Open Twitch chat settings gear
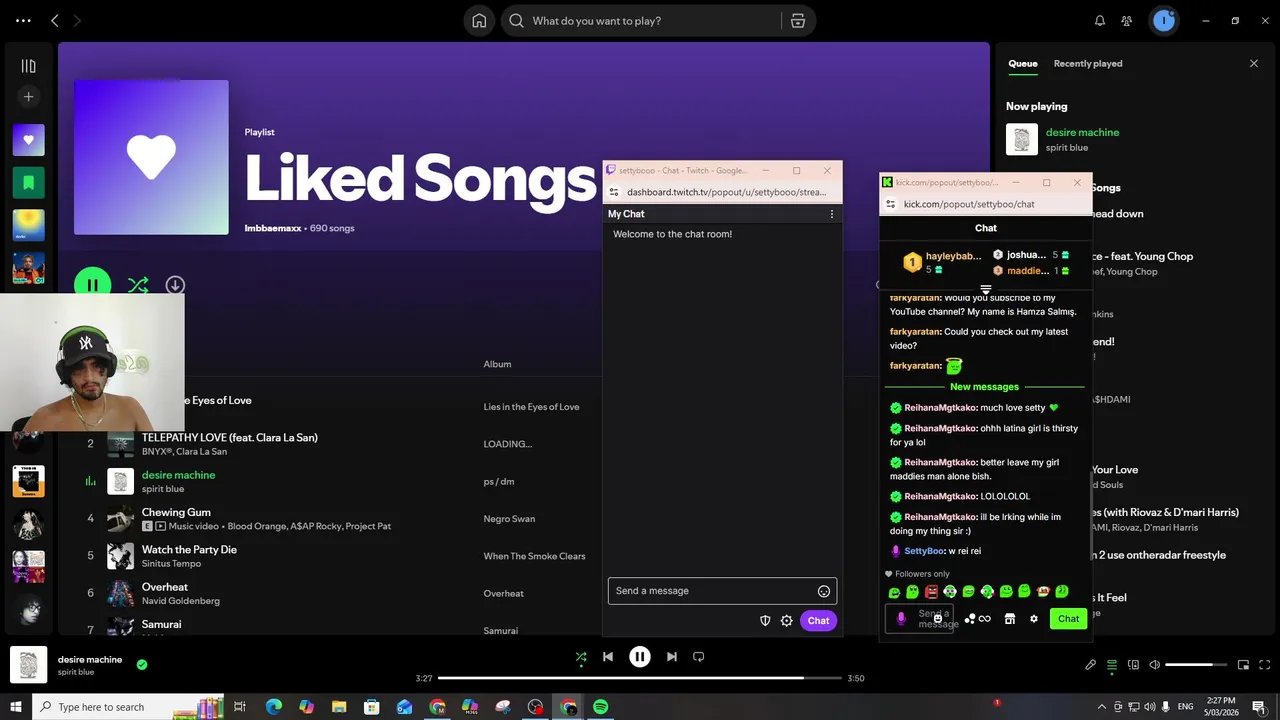 click(x=787, y=621)
